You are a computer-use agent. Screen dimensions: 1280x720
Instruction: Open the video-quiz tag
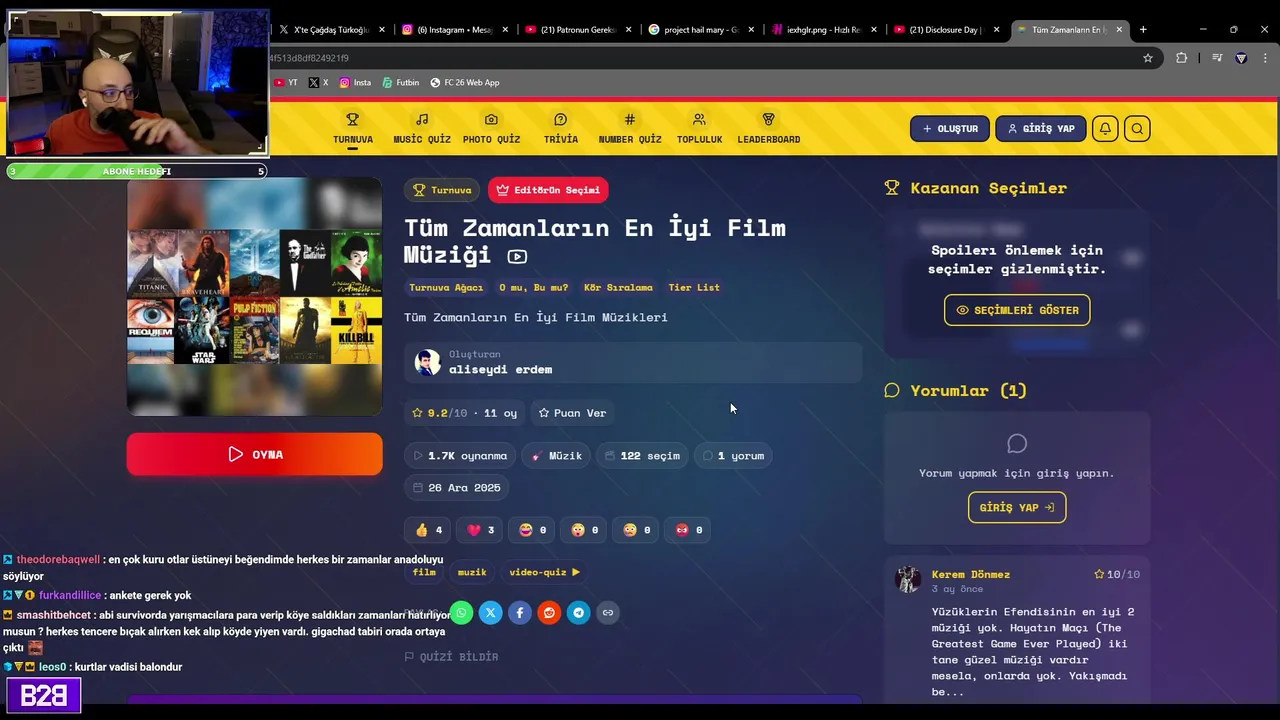pos(544,572)
